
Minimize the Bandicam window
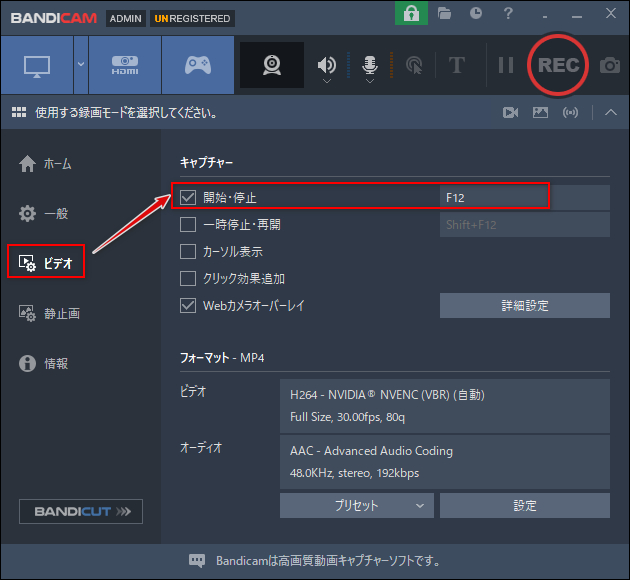click(x=577, y=14)
